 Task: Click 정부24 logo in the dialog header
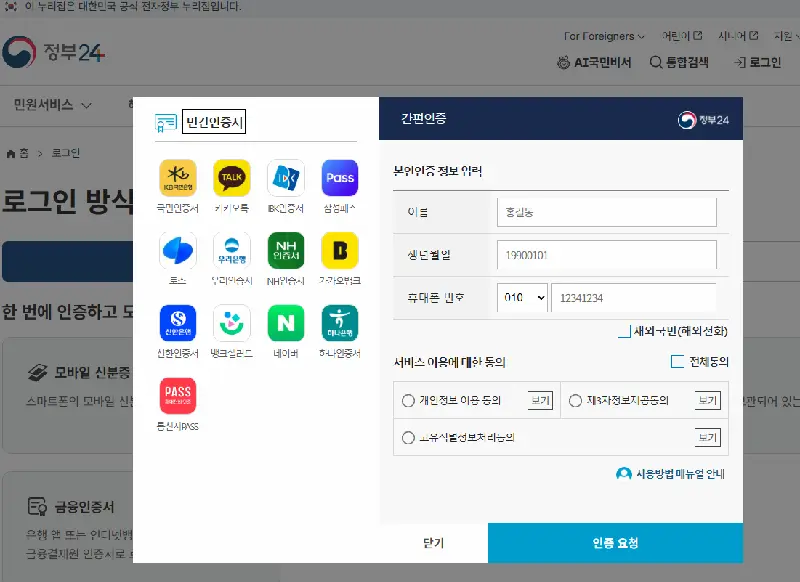click(x=703, y=120)
